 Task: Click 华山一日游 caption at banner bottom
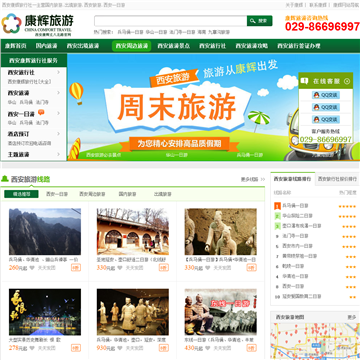(176, 155)
